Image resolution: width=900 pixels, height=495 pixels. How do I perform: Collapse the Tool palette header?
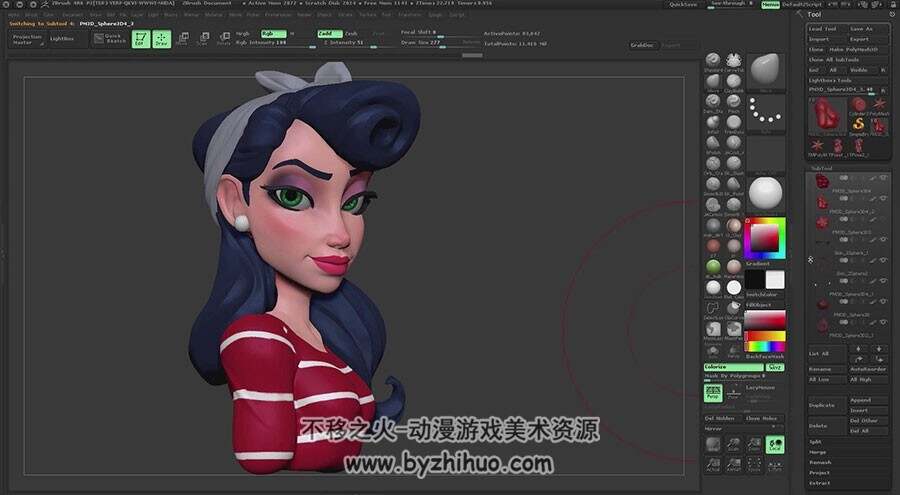click(814, 14)
